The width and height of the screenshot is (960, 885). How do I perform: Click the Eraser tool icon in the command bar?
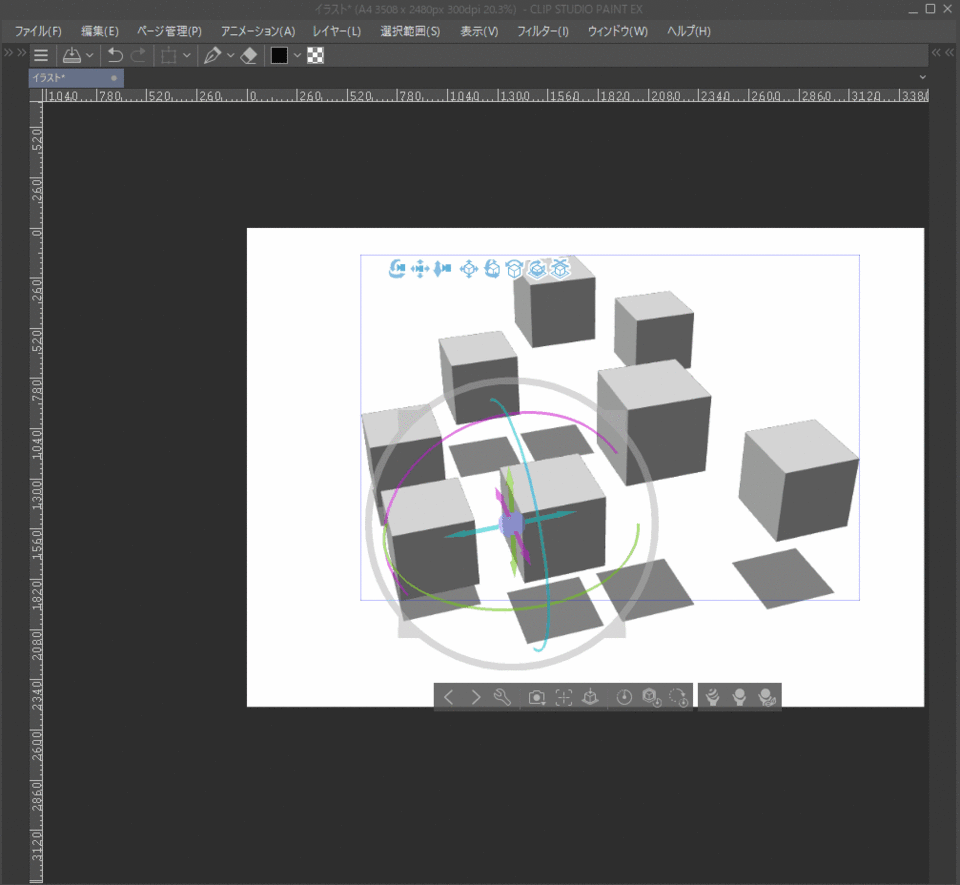coord(250,56)
